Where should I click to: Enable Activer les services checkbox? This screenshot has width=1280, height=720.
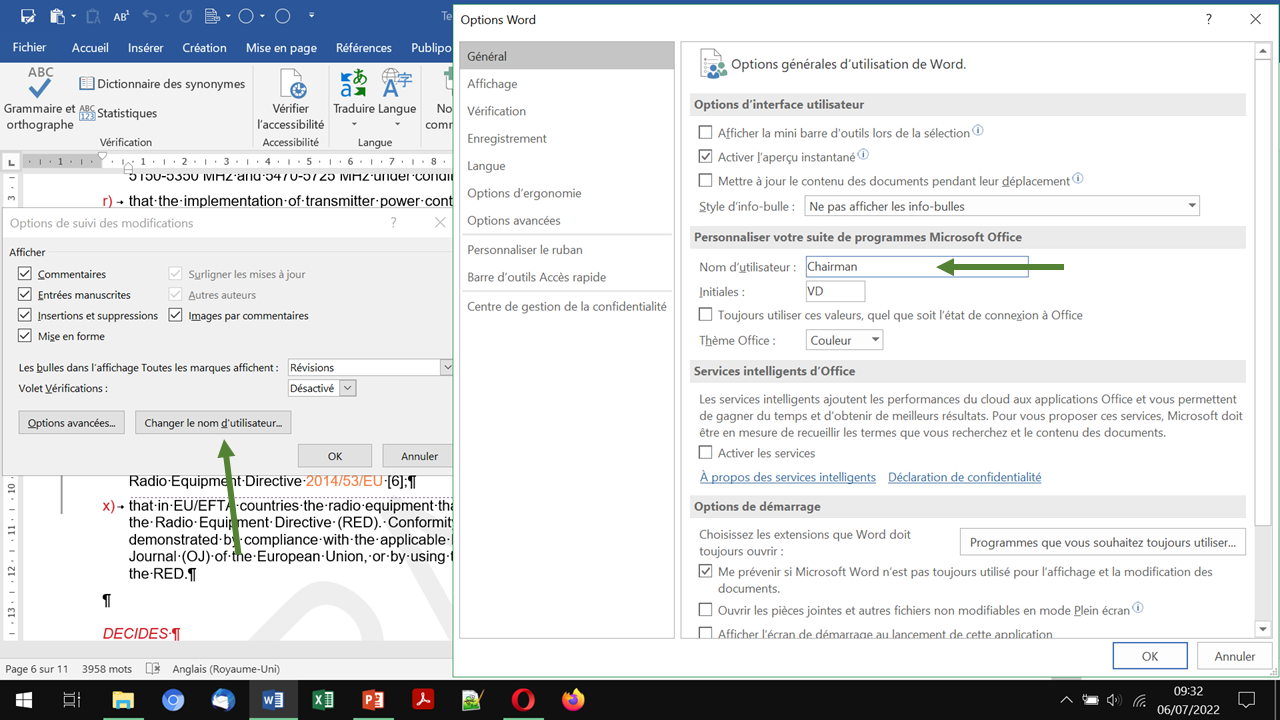click(x=706, y=453)
